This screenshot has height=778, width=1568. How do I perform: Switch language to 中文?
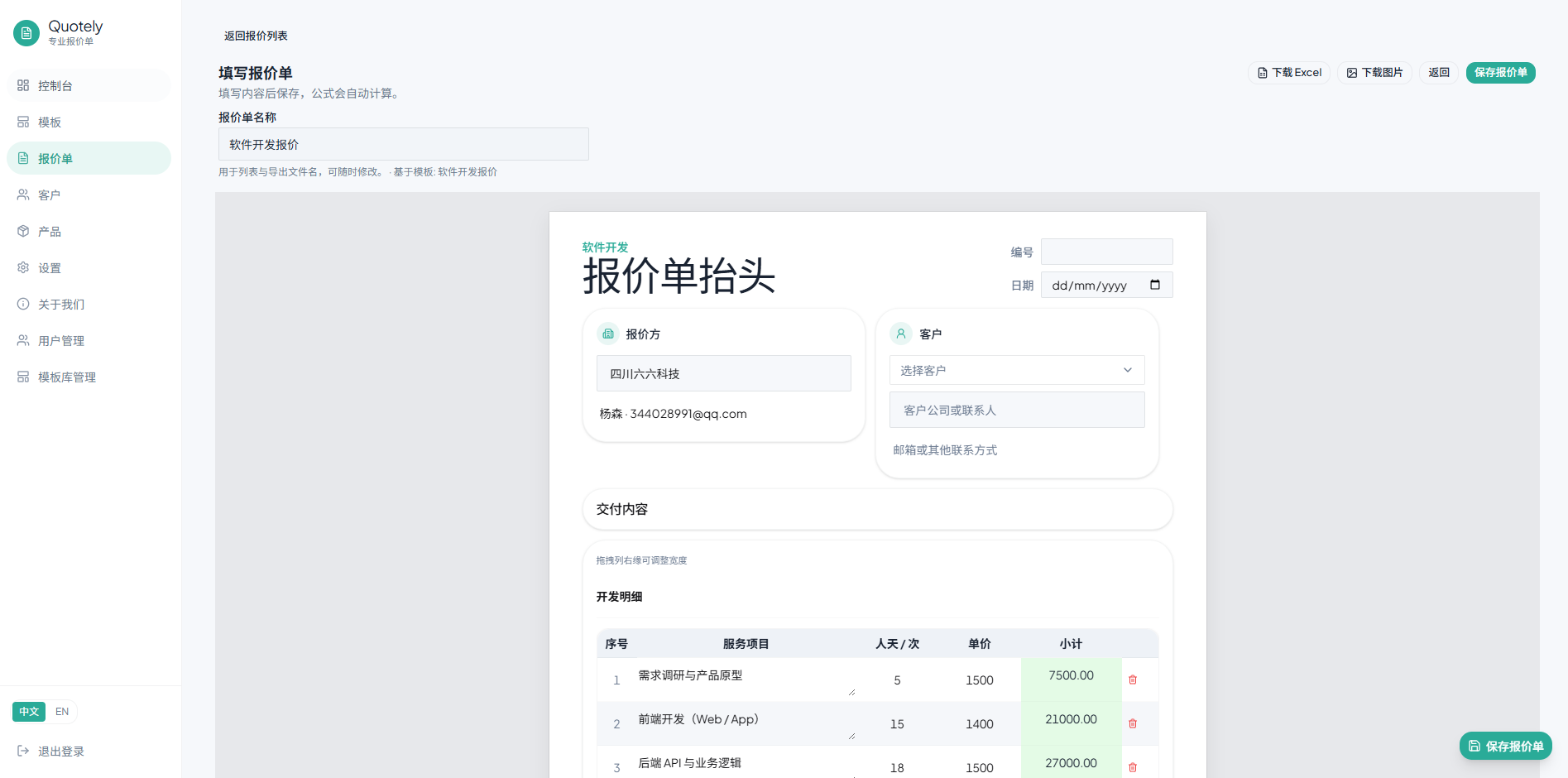[29, 712]
